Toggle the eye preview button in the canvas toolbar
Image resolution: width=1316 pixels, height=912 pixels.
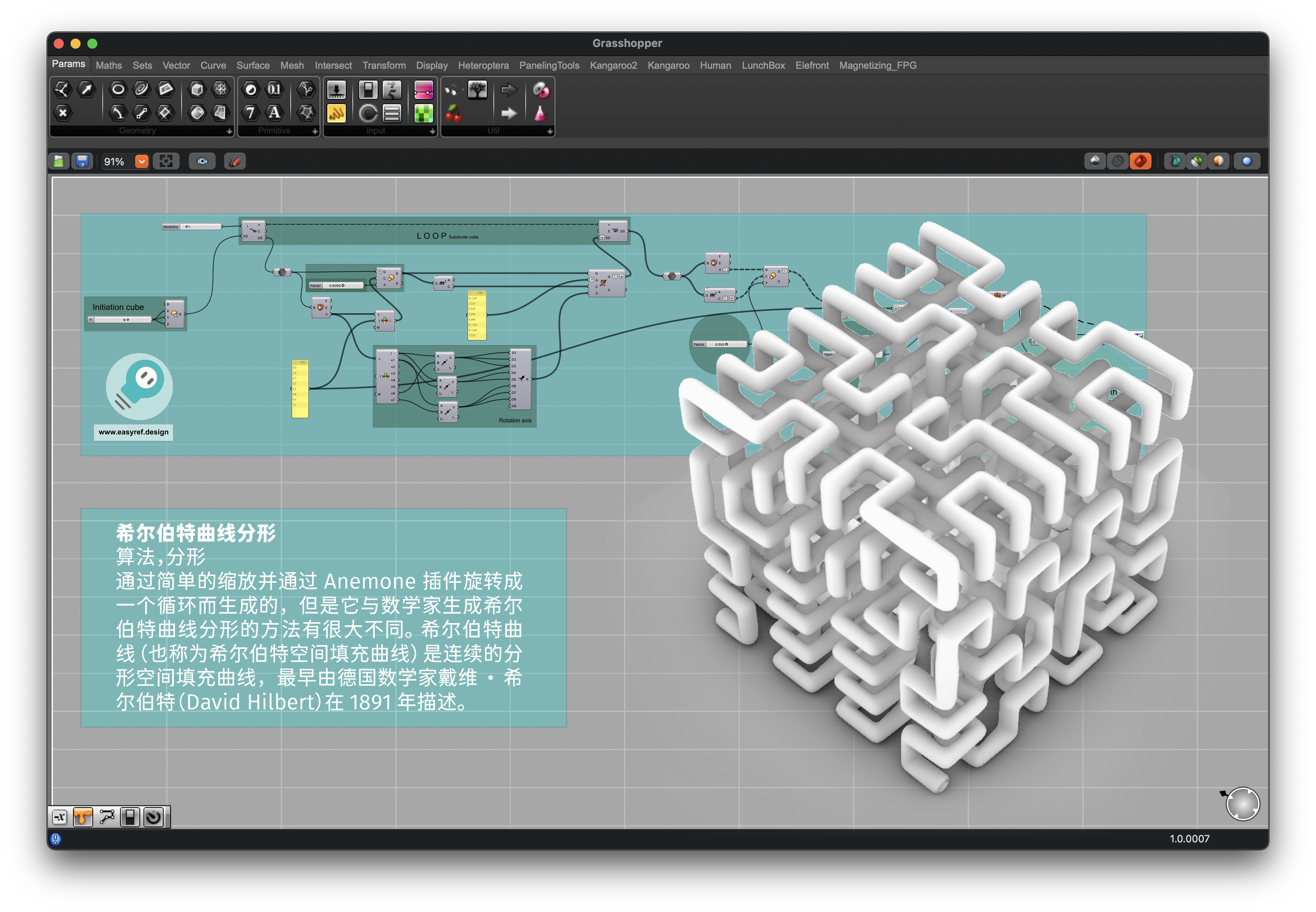pos(202,162)
